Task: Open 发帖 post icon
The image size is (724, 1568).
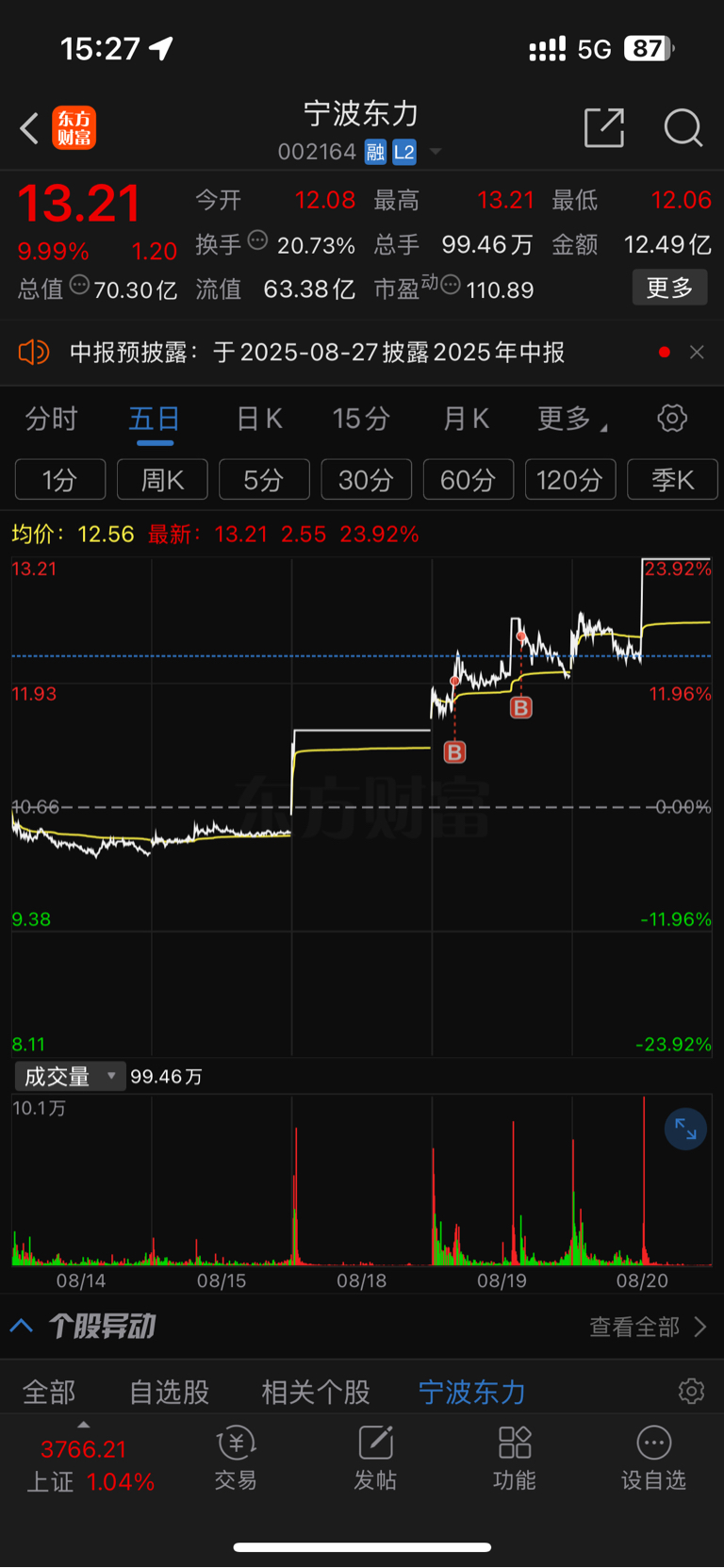Action: pyautogui.click(x=375, y=1458)
